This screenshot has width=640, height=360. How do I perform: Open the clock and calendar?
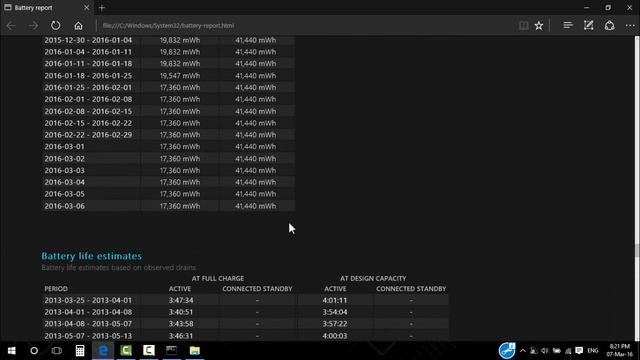click(620, 351)
